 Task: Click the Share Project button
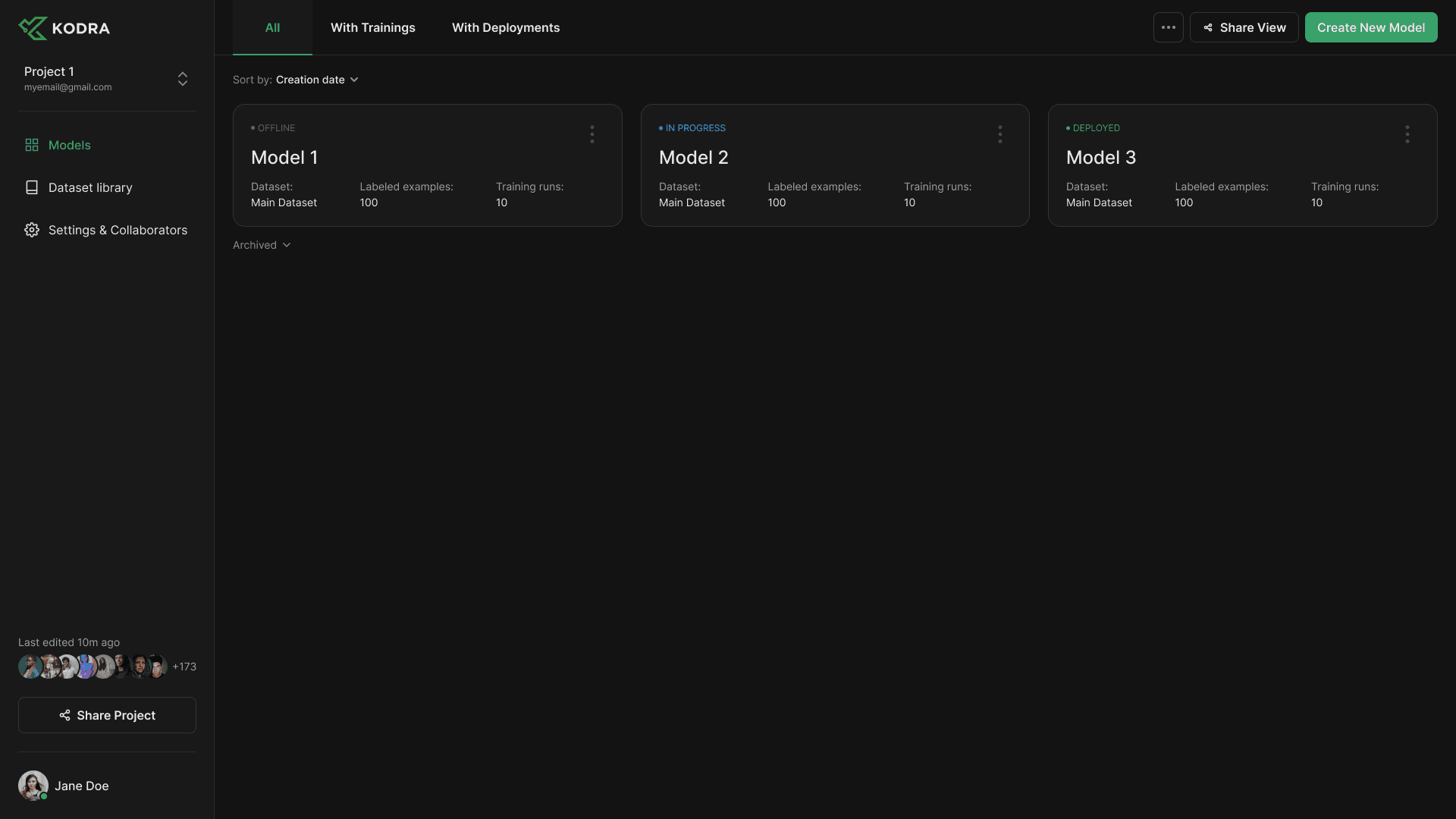click(x=107, y=715)
